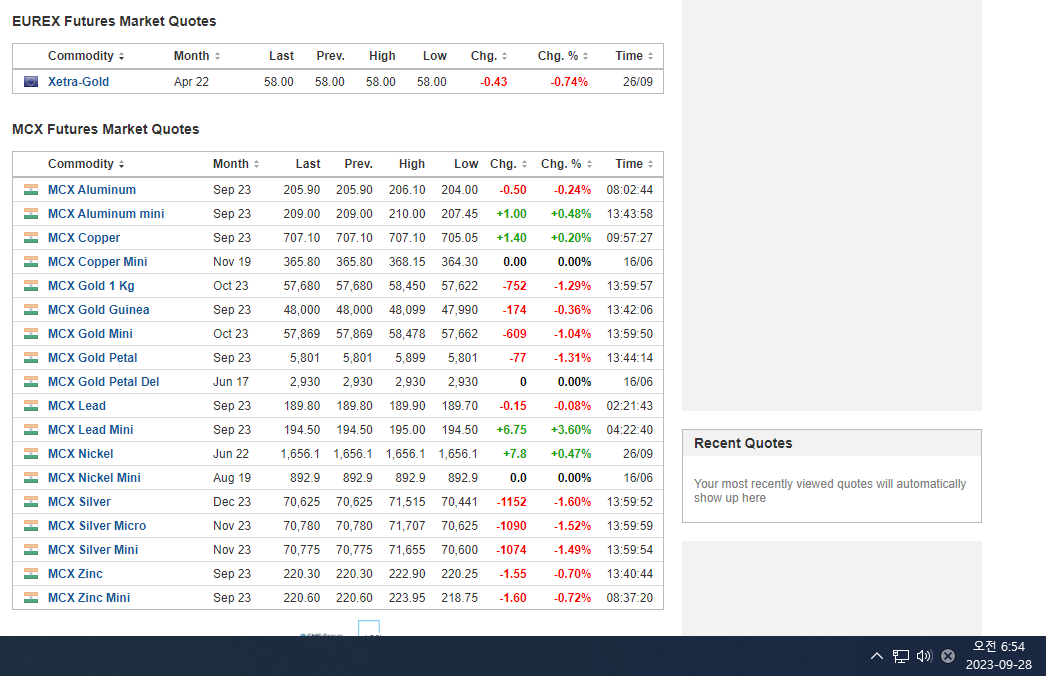
Task: Click the 58,478 high for MCX Gold Mini
Action: (x=407, y=334)
